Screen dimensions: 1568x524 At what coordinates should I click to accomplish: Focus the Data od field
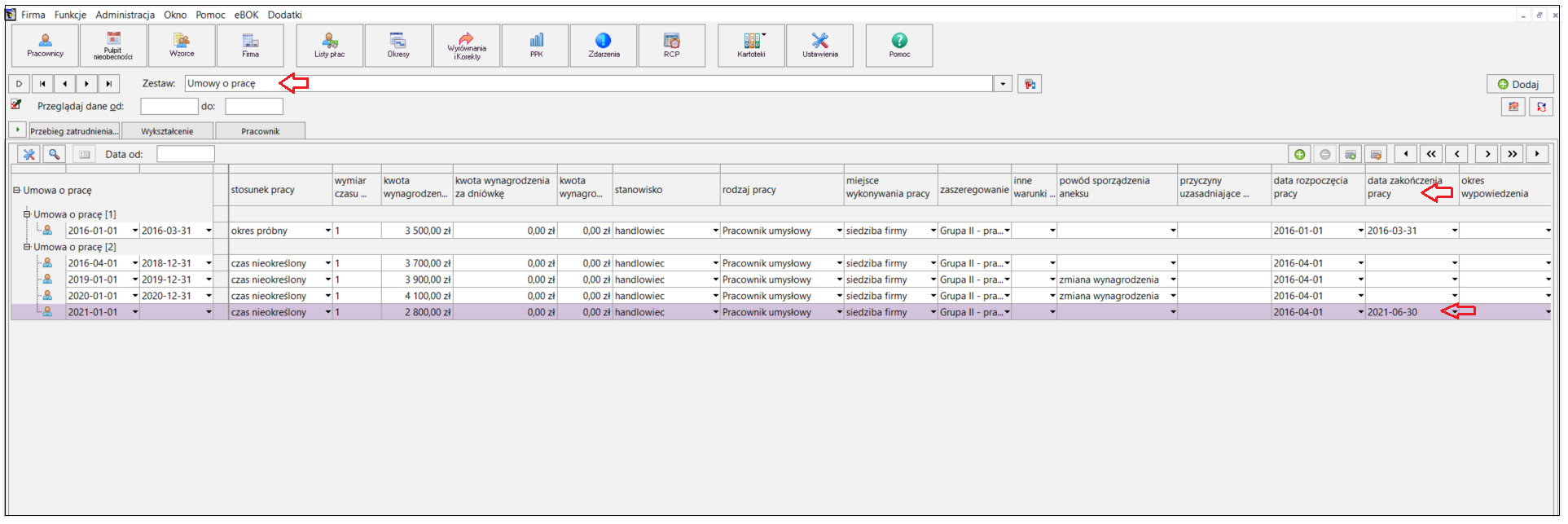click(186, 154)
